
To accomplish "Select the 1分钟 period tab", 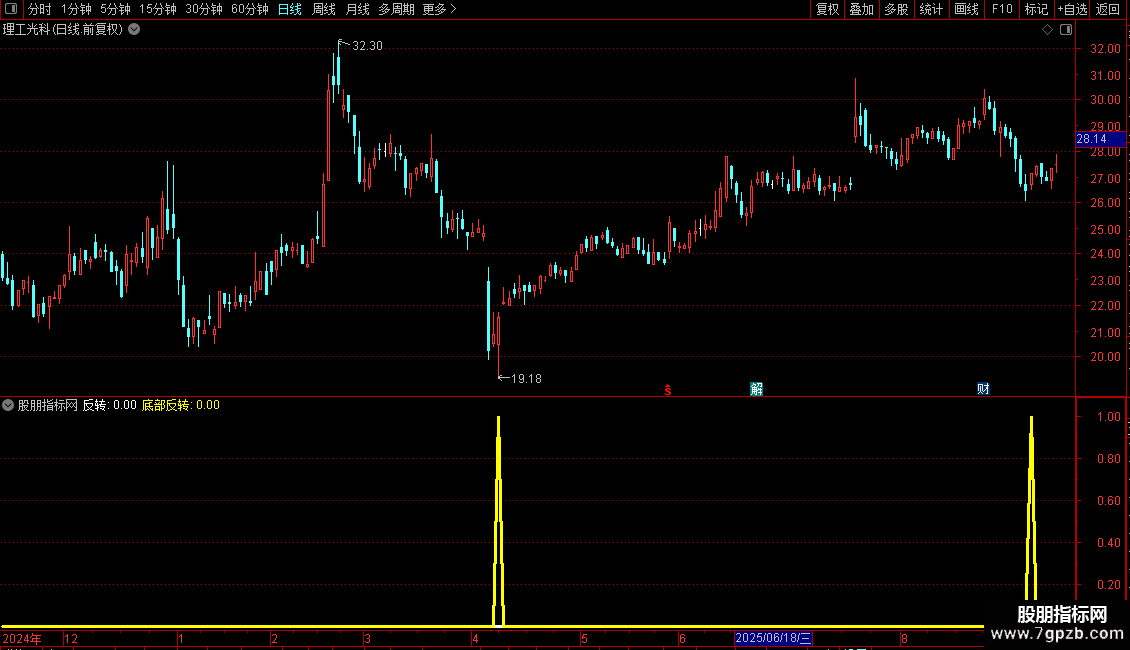I will coord(76,9).
